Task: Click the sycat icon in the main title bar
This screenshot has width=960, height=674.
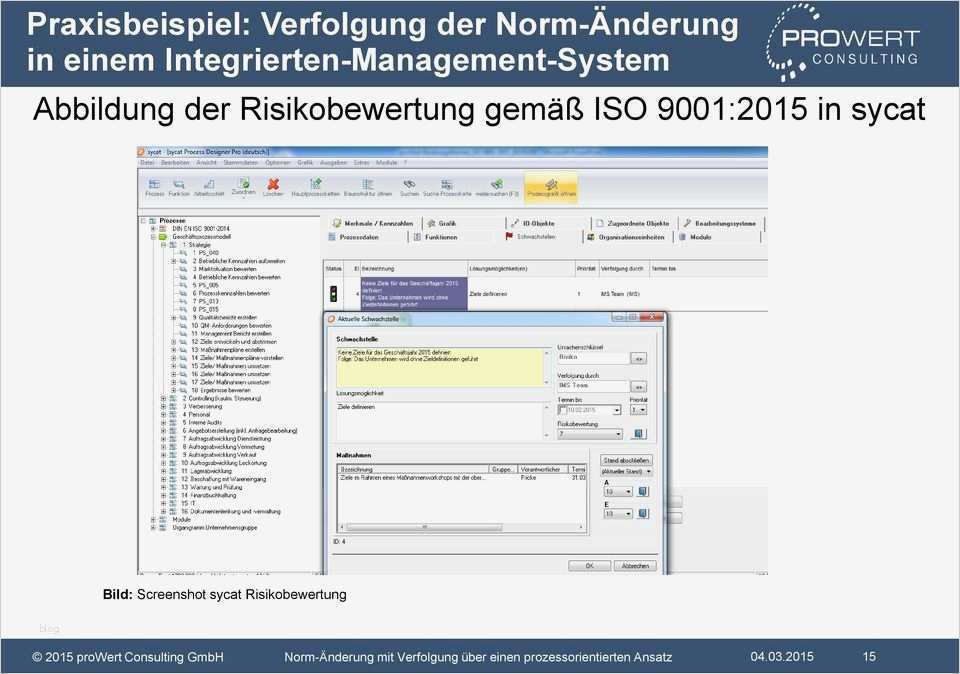Action: click(141, 151)
